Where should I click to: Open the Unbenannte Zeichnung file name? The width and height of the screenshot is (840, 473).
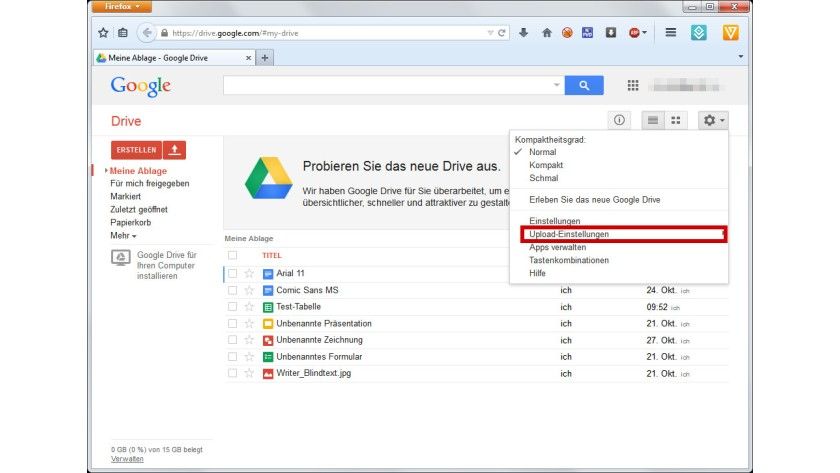(x=319, y=340)
